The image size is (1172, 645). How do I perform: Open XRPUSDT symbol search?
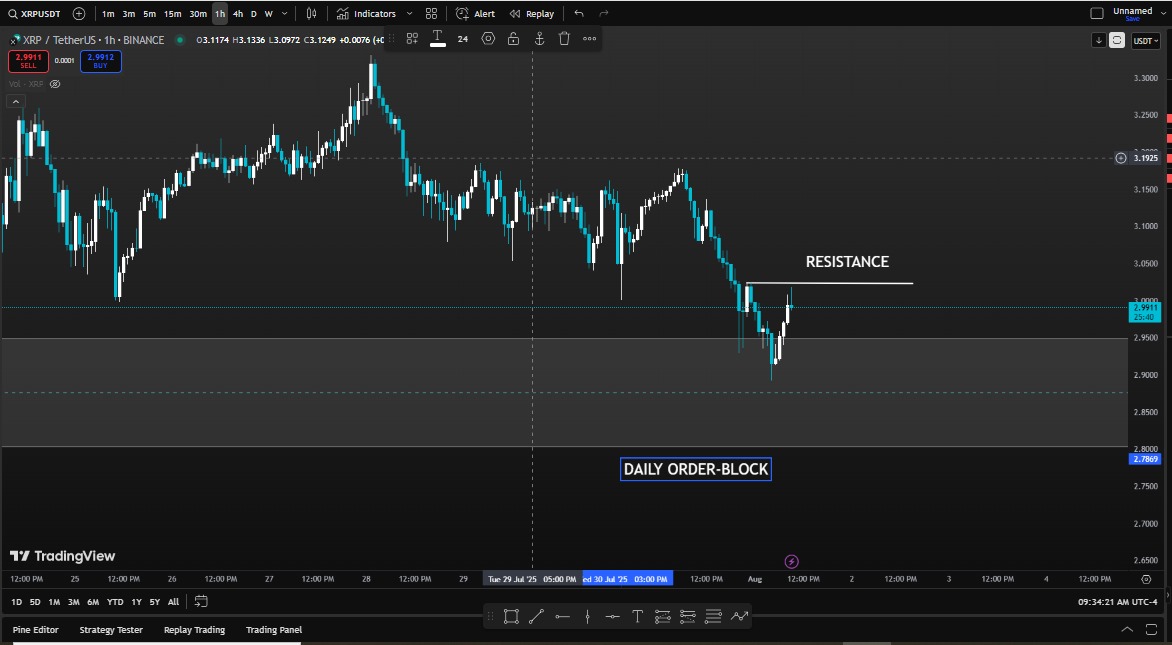point(34,13)
